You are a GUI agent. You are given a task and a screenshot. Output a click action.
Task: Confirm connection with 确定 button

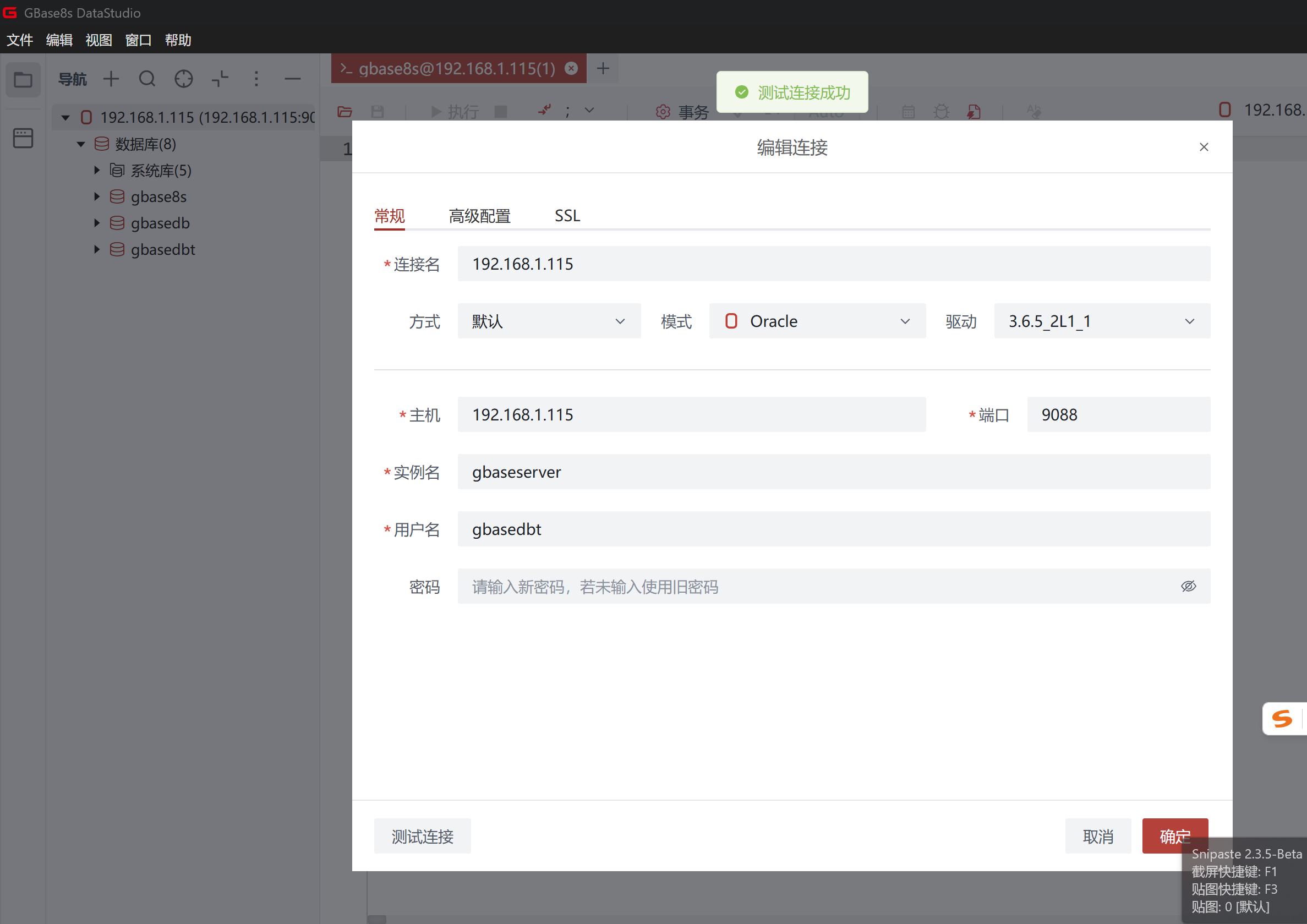(x=1175, y=836)
